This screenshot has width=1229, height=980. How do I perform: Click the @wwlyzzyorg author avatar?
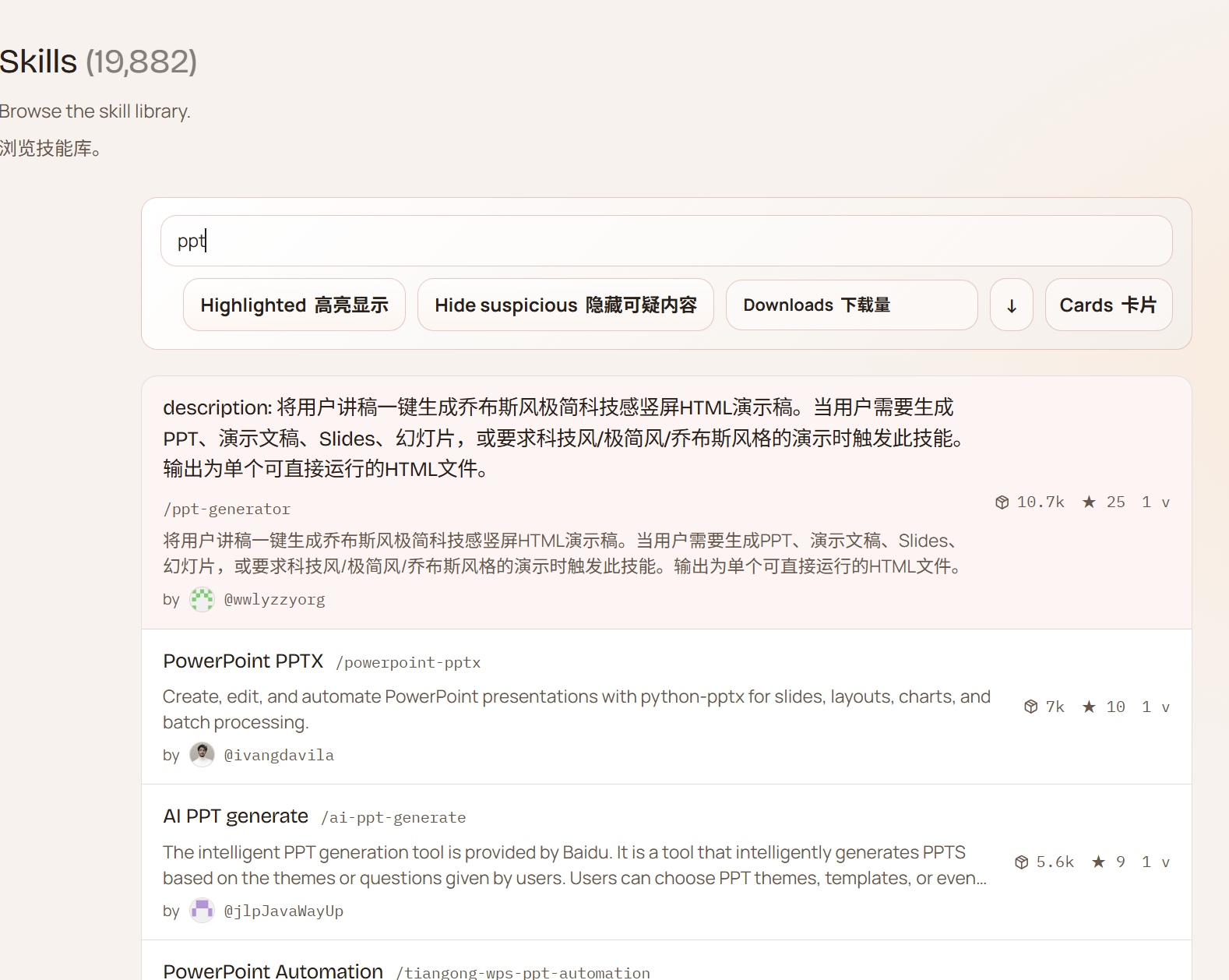point(202,599)
